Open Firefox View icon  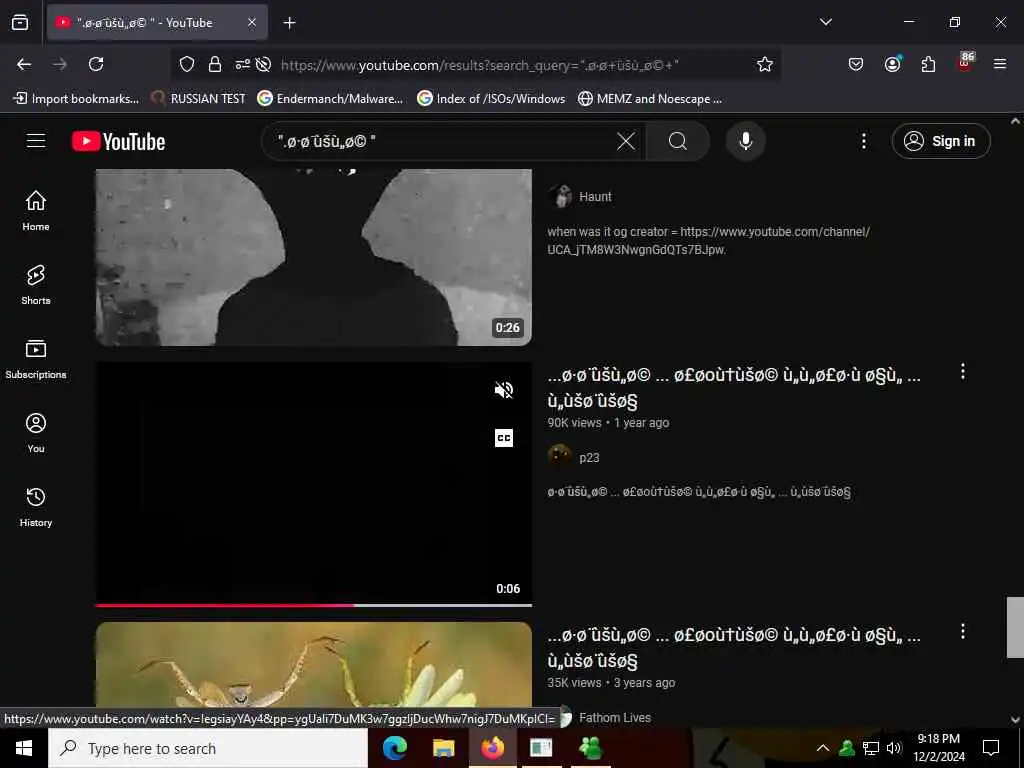pyautogui.click(x=20, y=23)
